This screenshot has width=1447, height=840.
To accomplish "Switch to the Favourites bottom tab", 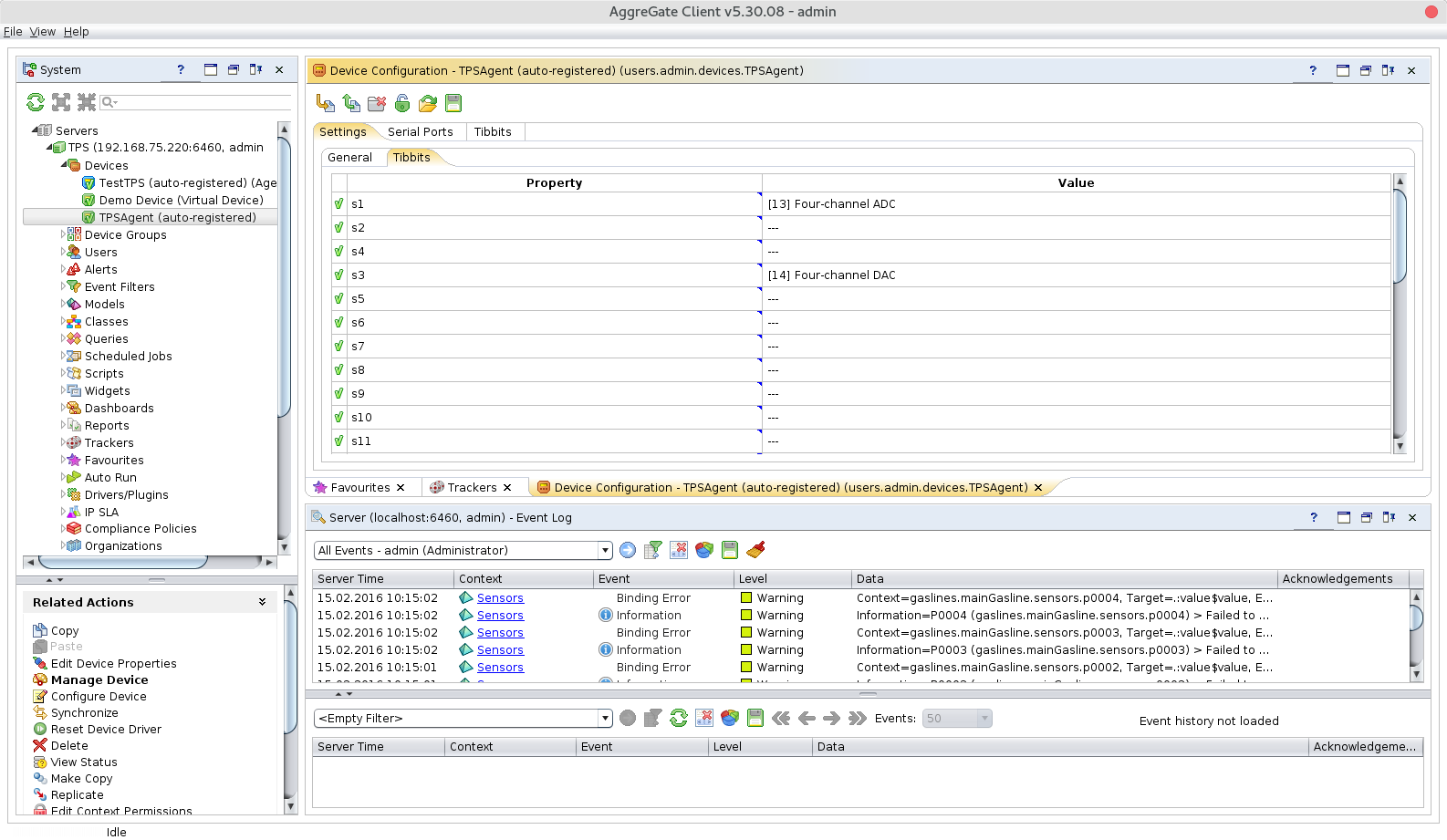I will [359, 487].
